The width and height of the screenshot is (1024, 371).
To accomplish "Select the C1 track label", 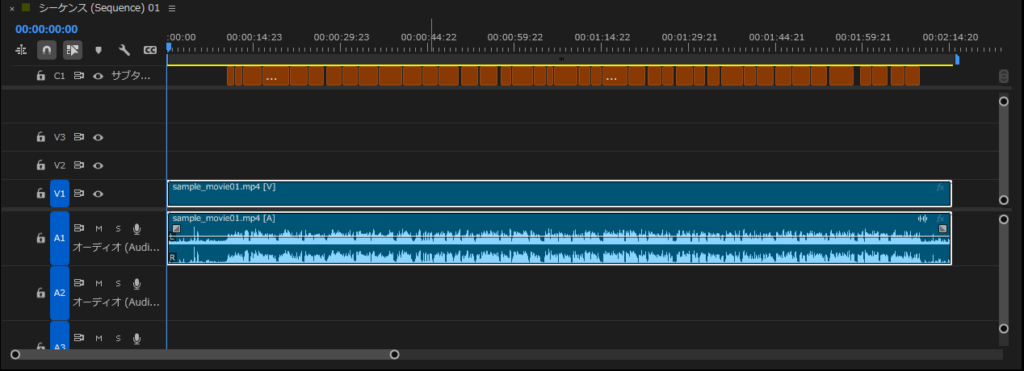I will [59, 76].
